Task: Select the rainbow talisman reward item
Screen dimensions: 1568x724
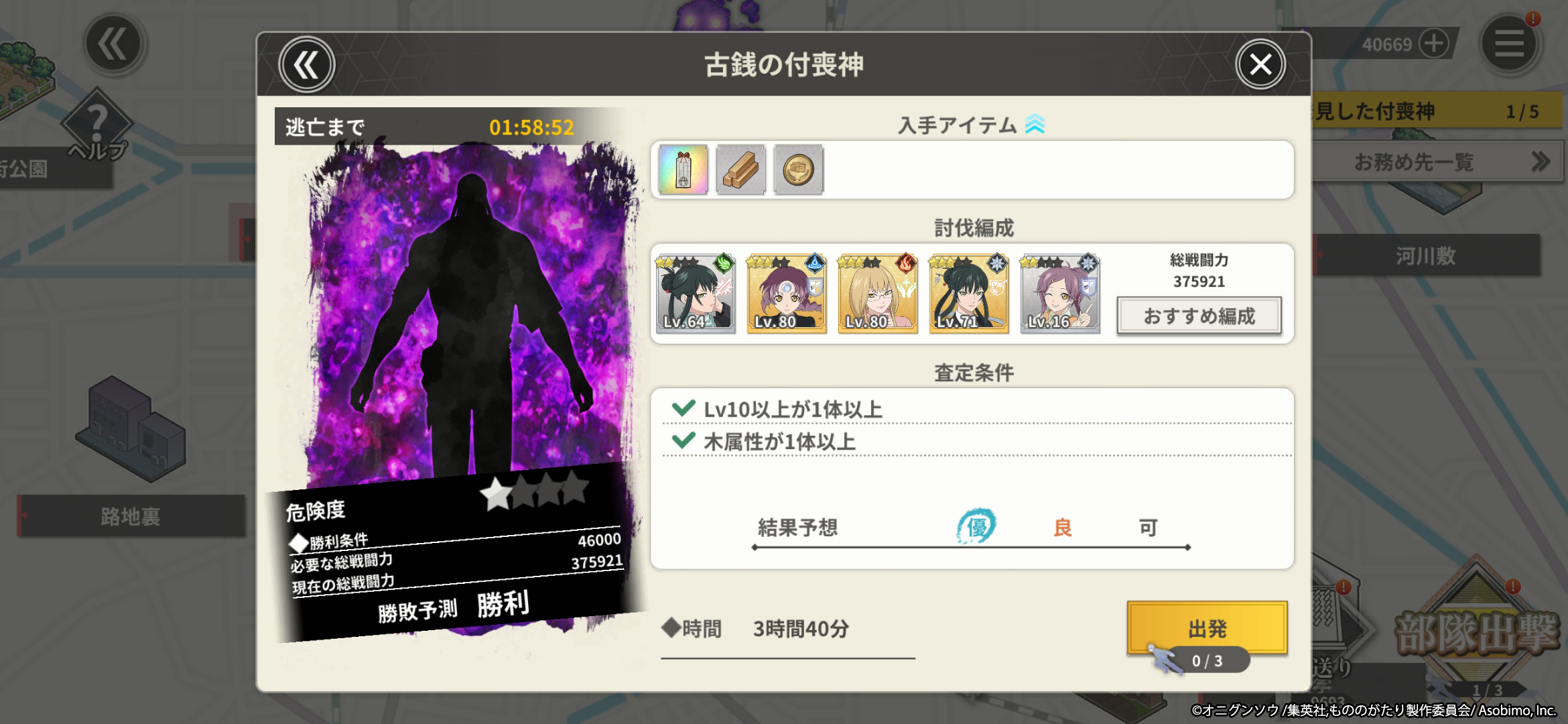Action: coord(683,170)
